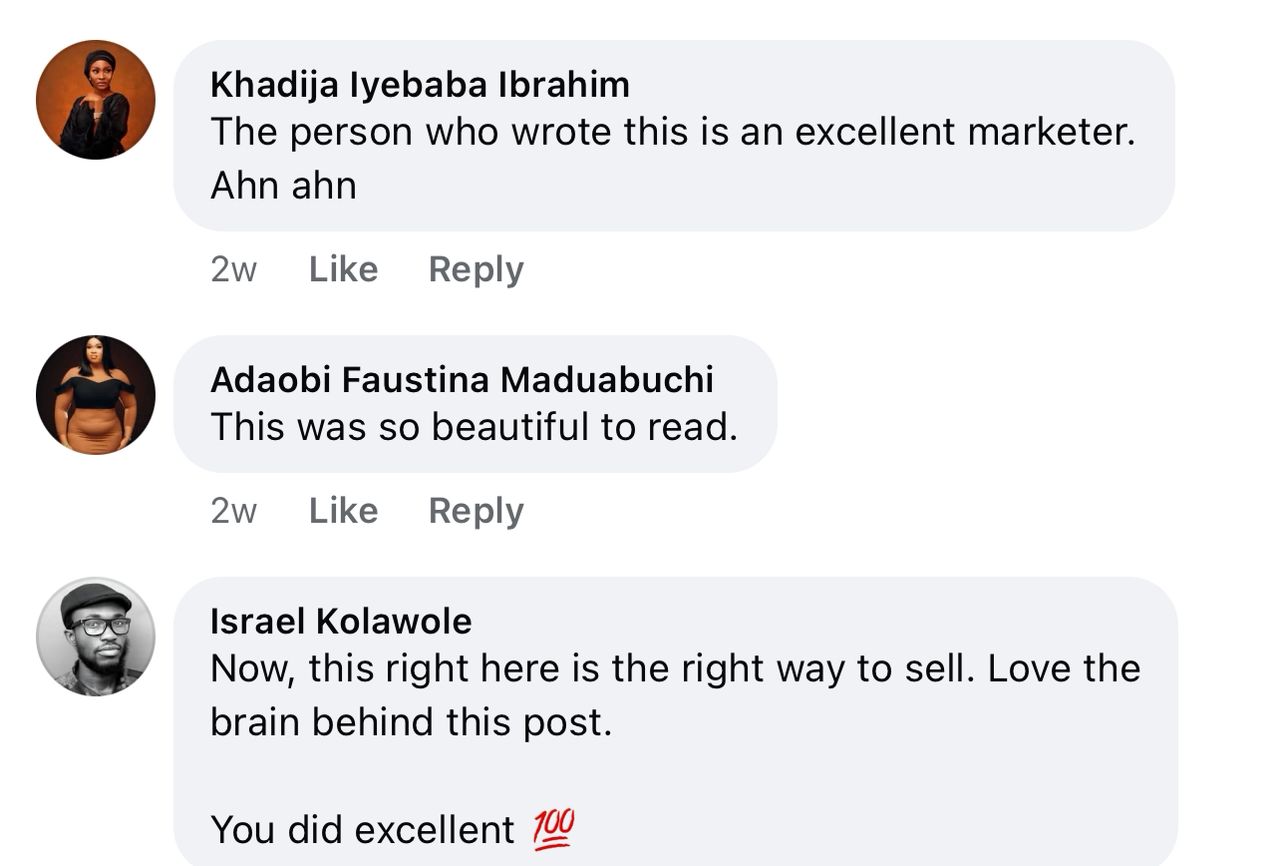The width and height of the screenshot is (1280, 866).
Task: Click the text "This was so beautiful to read."
Action: 474,427
